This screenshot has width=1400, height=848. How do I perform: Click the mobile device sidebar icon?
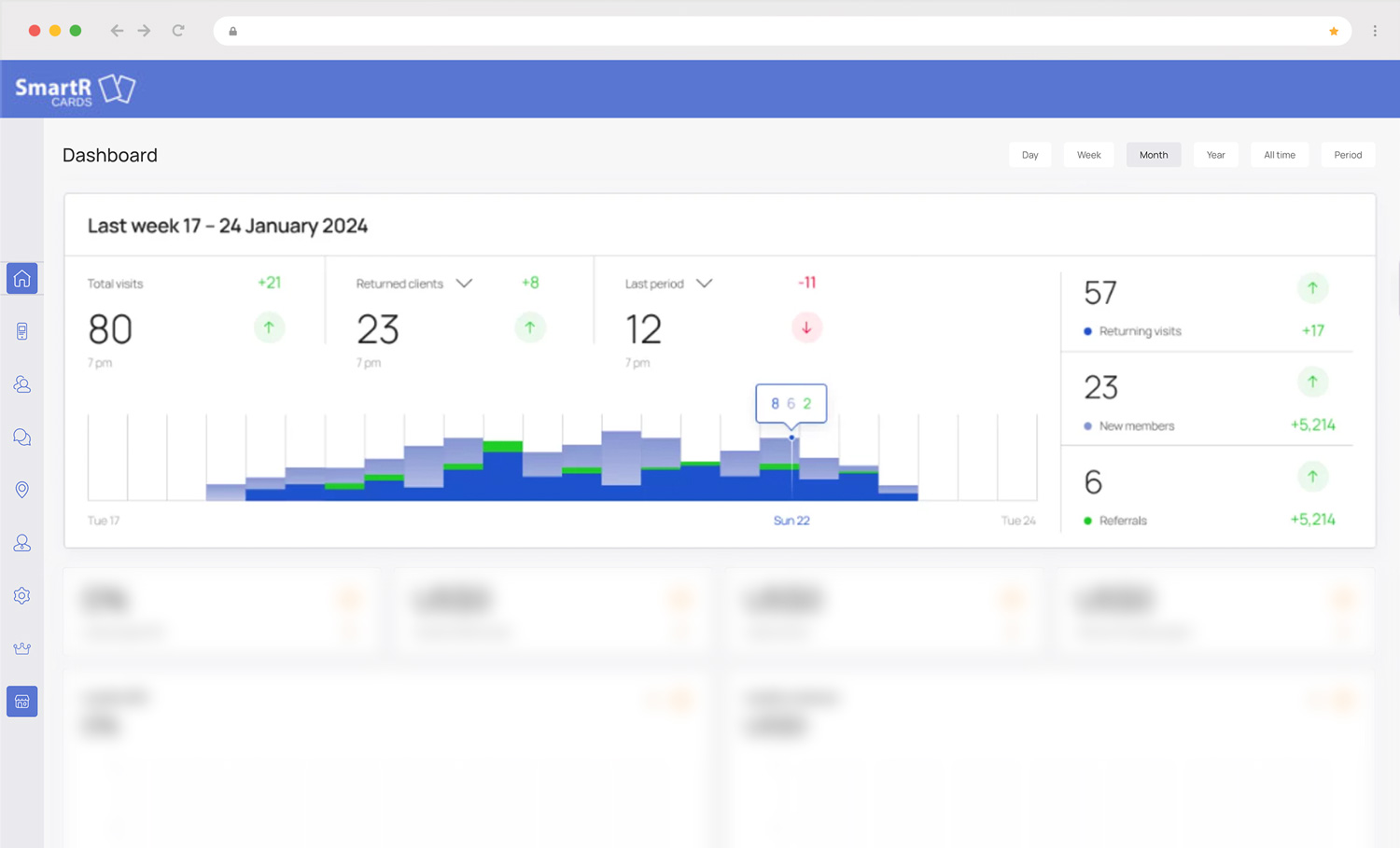[x=22, y=331]
